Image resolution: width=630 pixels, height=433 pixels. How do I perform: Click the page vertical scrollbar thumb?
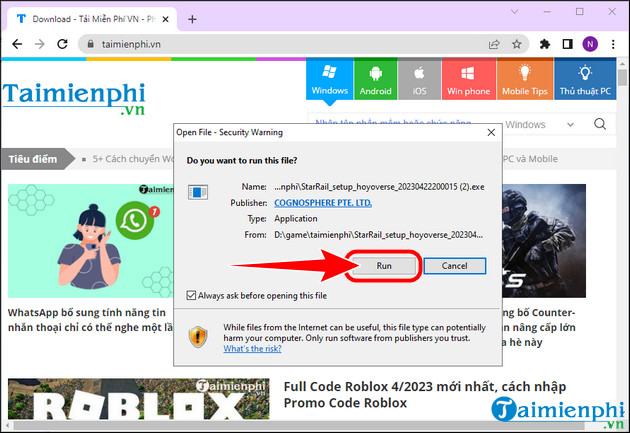(x=623, y=77)
